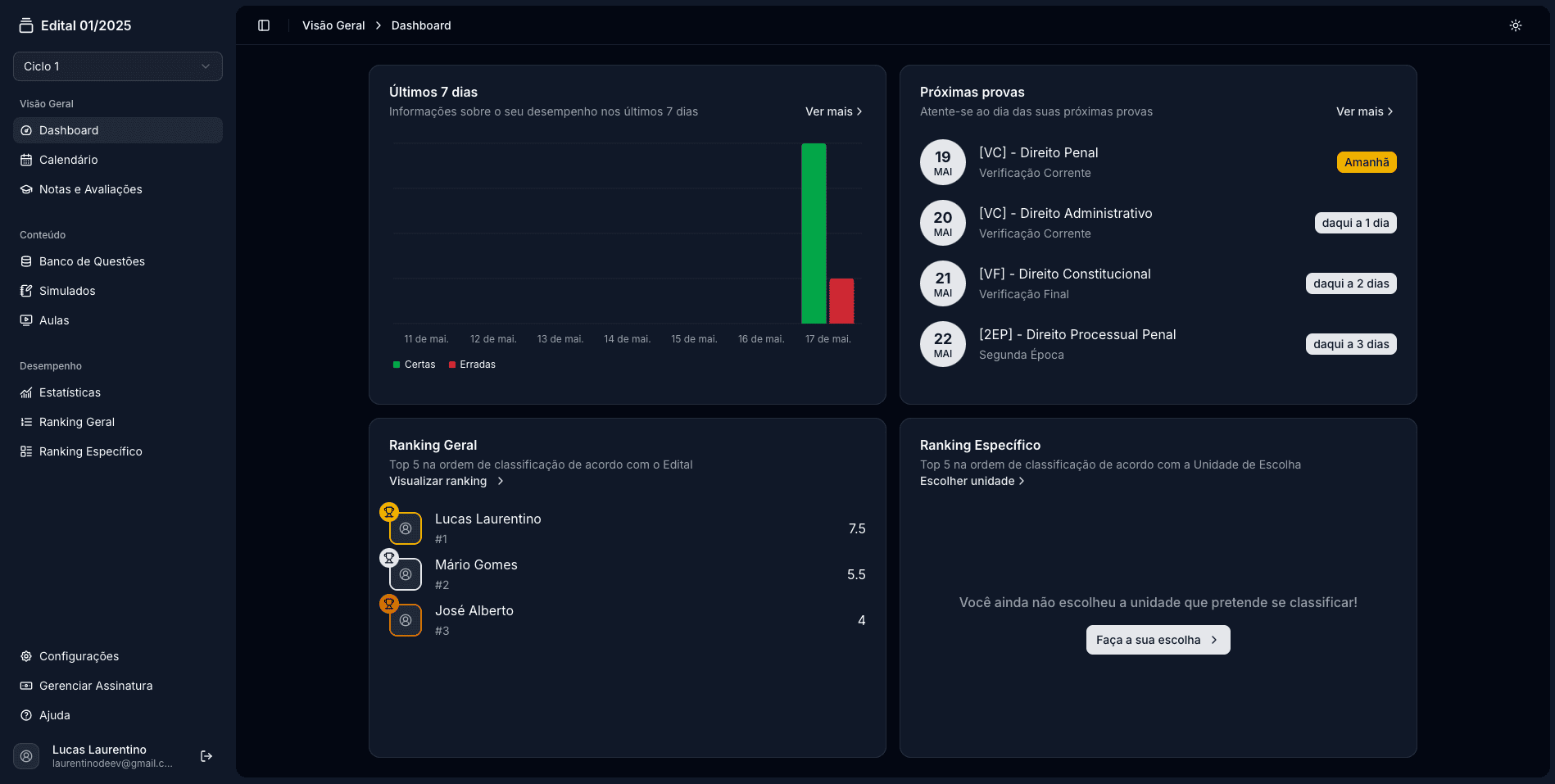This screenshot has height=784, width=1555.
Task: Open the Aulas video icon
Action: (x=26, y=320)
